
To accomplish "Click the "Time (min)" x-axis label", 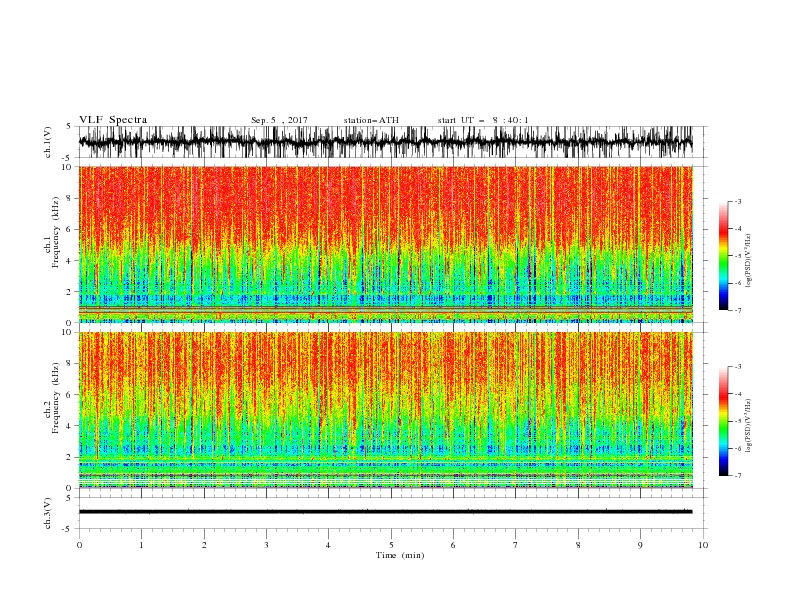I will pos(400,555).
